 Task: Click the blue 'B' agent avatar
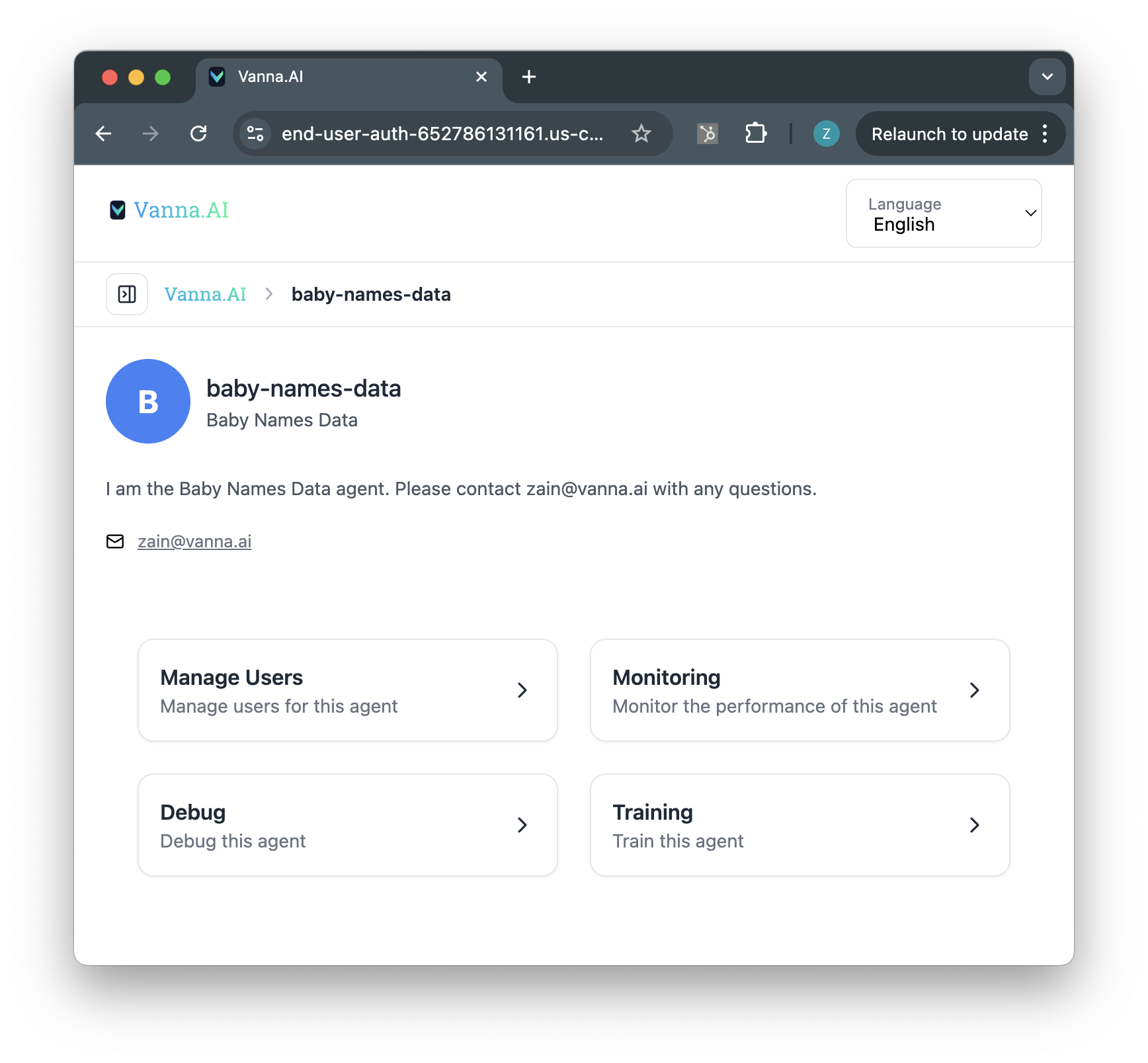pos(147,401)
